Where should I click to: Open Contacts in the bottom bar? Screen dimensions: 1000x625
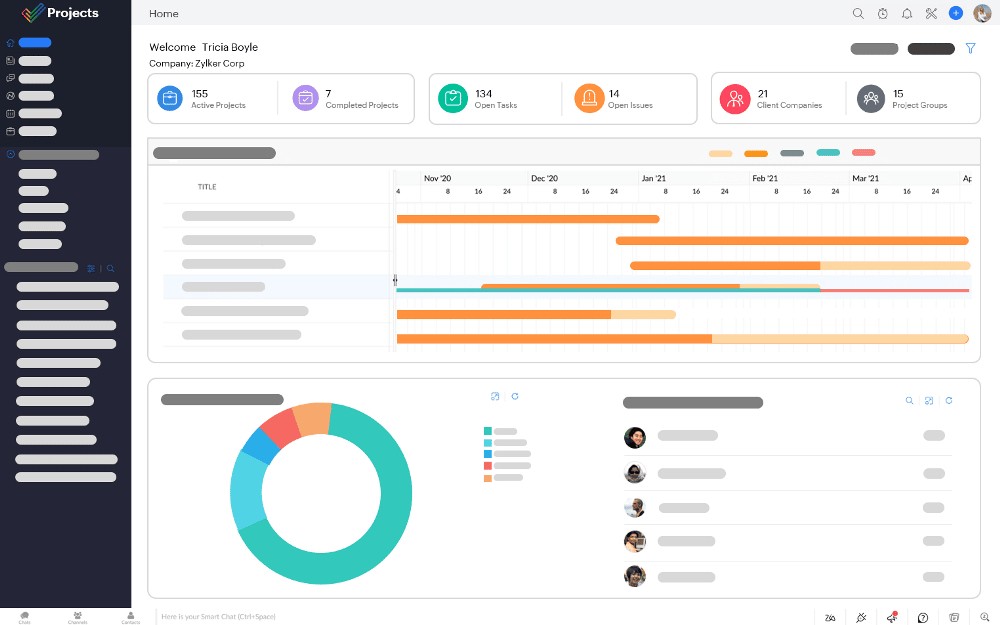tap(130, 617)
